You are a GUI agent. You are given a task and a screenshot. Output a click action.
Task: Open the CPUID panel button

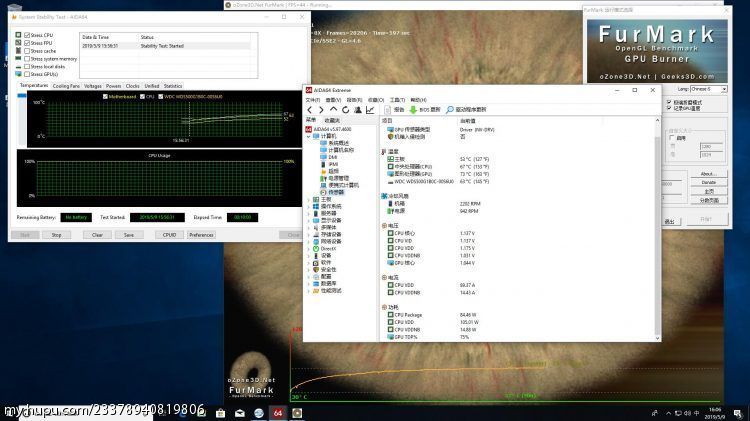(169, 235)
